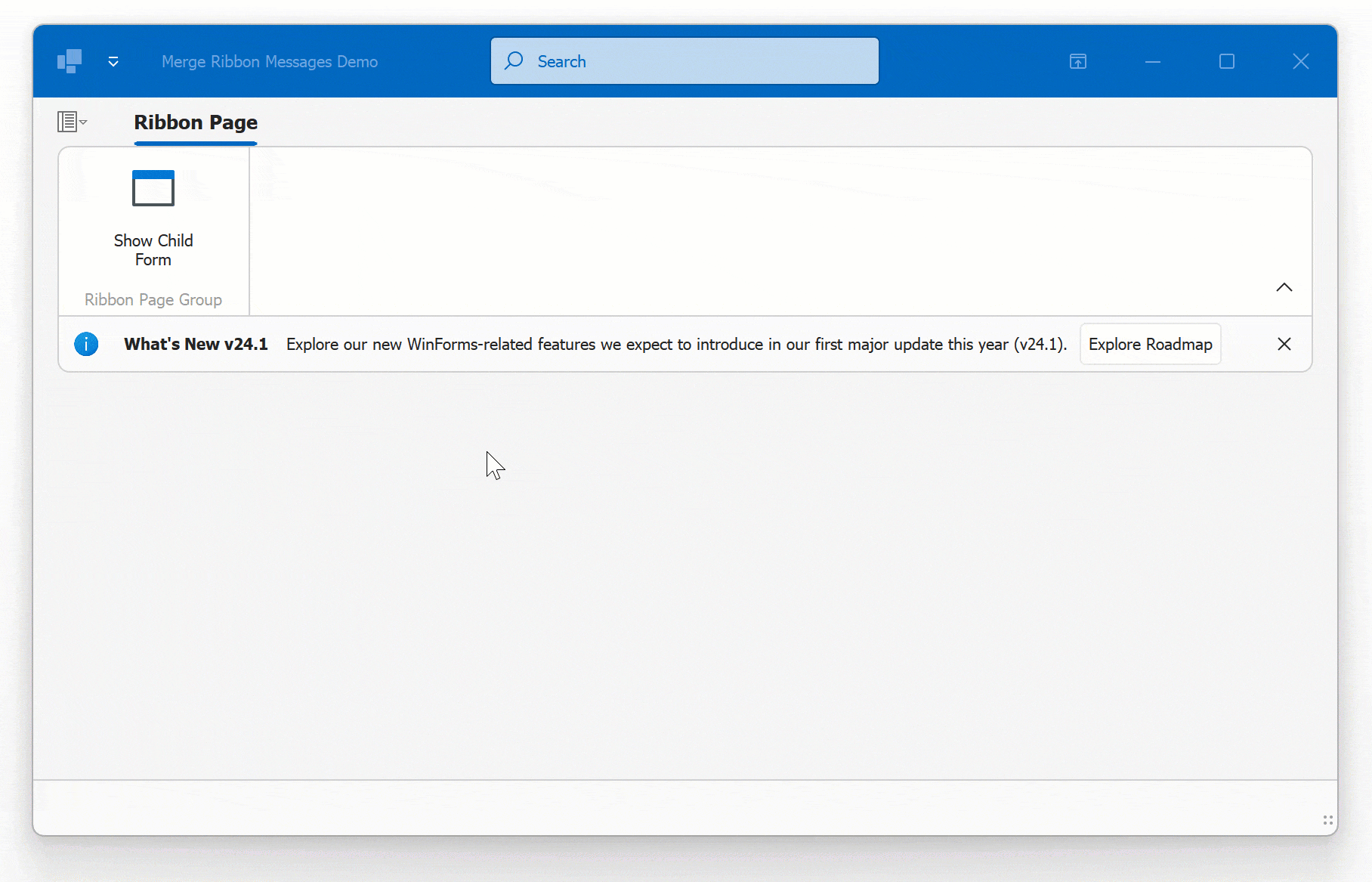
Task: Dismiss the What's New message
Action: pos(1284,344)
